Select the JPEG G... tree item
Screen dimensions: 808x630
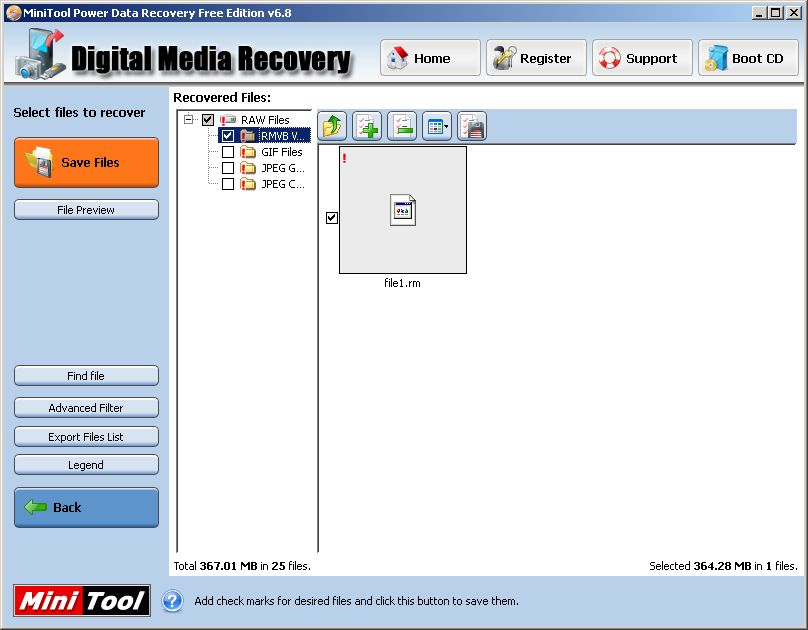pos(283,168)
